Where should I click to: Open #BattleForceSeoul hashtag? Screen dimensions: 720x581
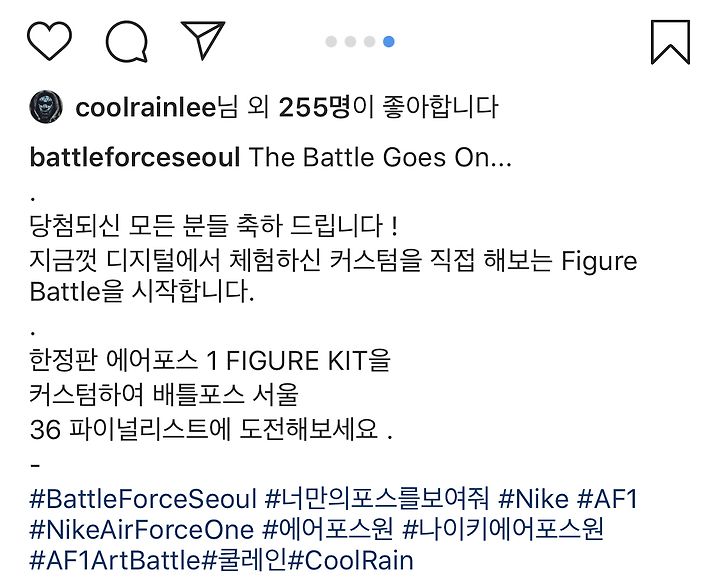tap(143, 499)
